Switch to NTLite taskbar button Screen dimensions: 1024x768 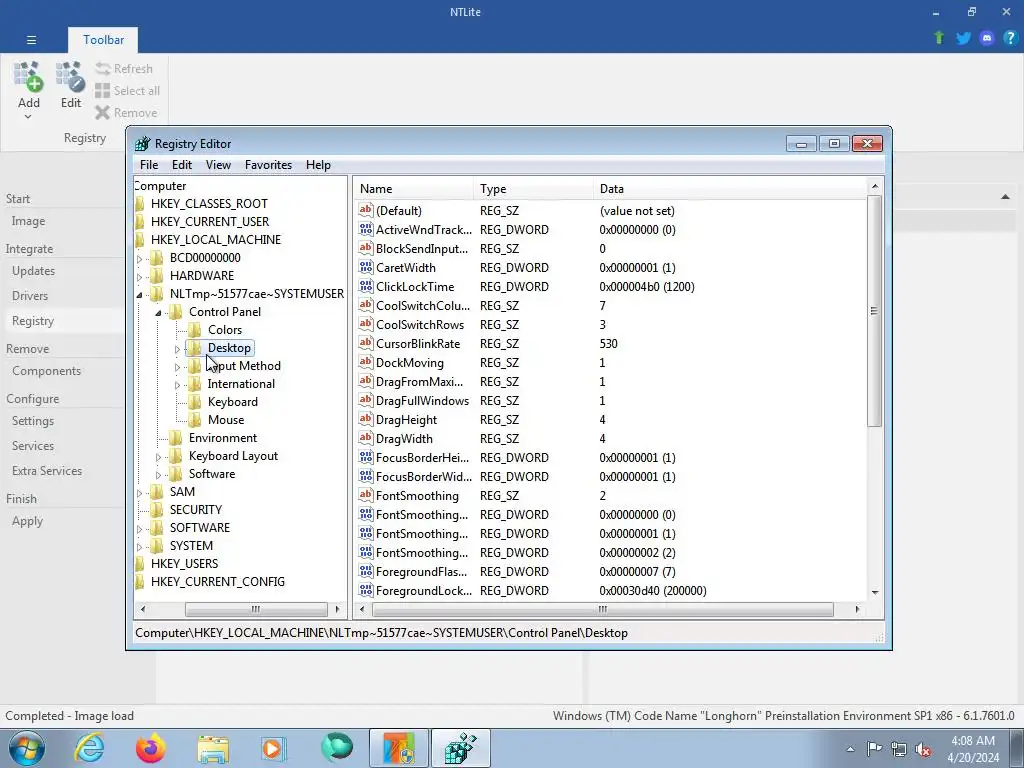(x=399, y=748)
